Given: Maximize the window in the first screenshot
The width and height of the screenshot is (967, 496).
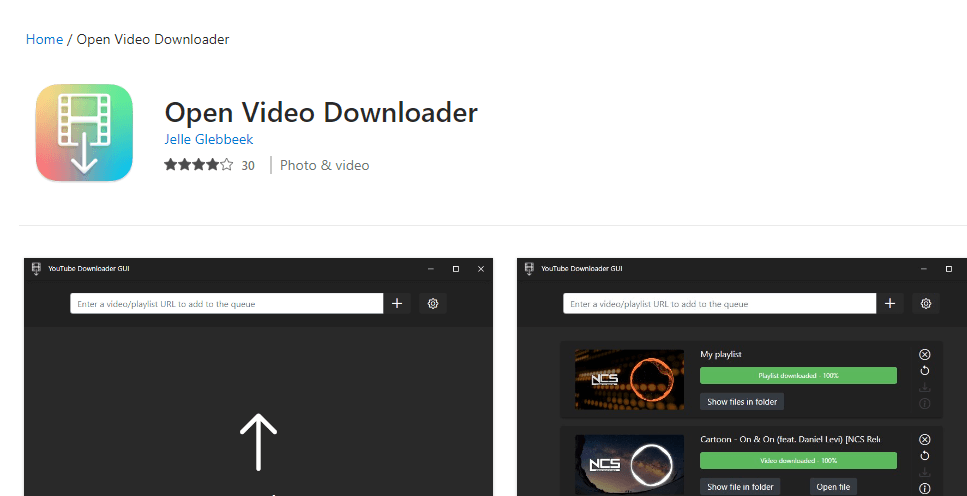Looking at the screenshot, I should click(456, 269).
